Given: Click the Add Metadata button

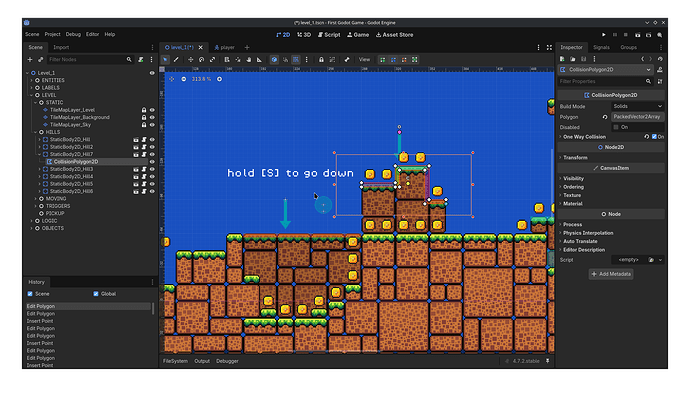Looking at the screenshot, I should (611, 274).
